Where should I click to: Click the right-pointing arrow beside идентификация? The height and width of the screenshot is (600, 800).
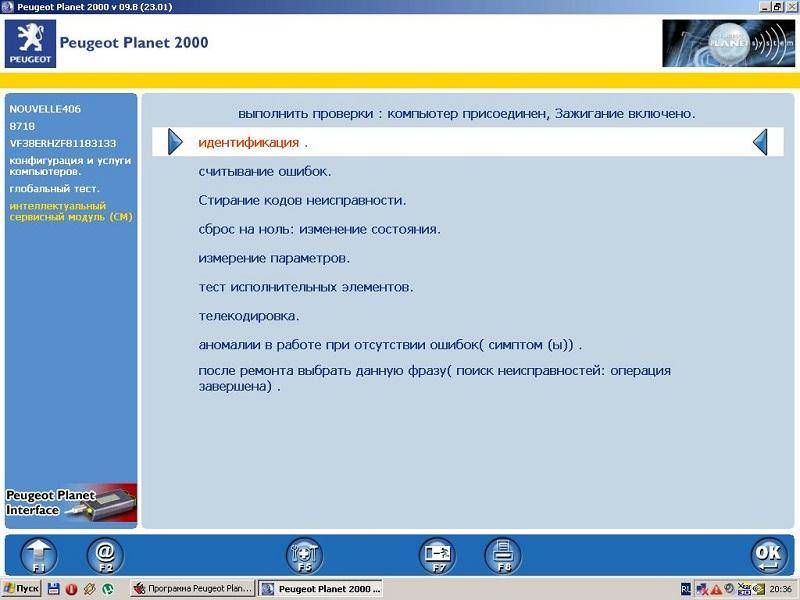coord(175,142)
